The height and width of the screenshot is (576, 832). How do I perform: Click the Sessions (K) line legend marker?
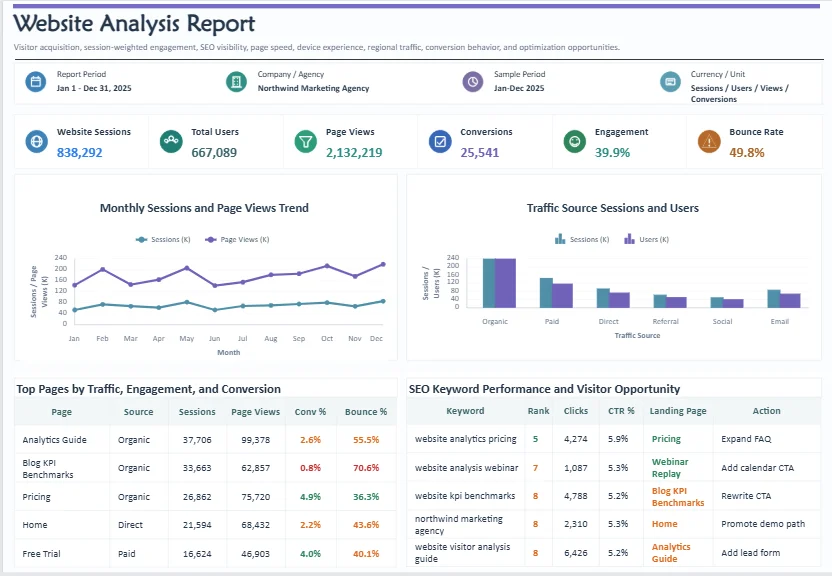click(141, 240)
